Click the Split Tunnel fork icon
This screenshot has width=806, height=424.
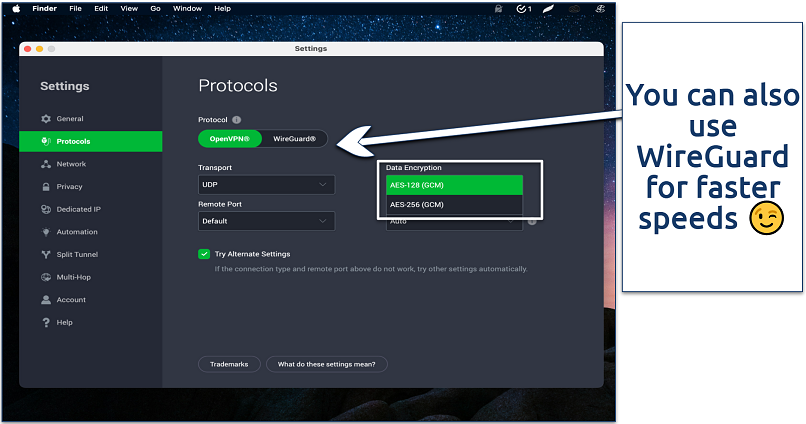[46, 255]
